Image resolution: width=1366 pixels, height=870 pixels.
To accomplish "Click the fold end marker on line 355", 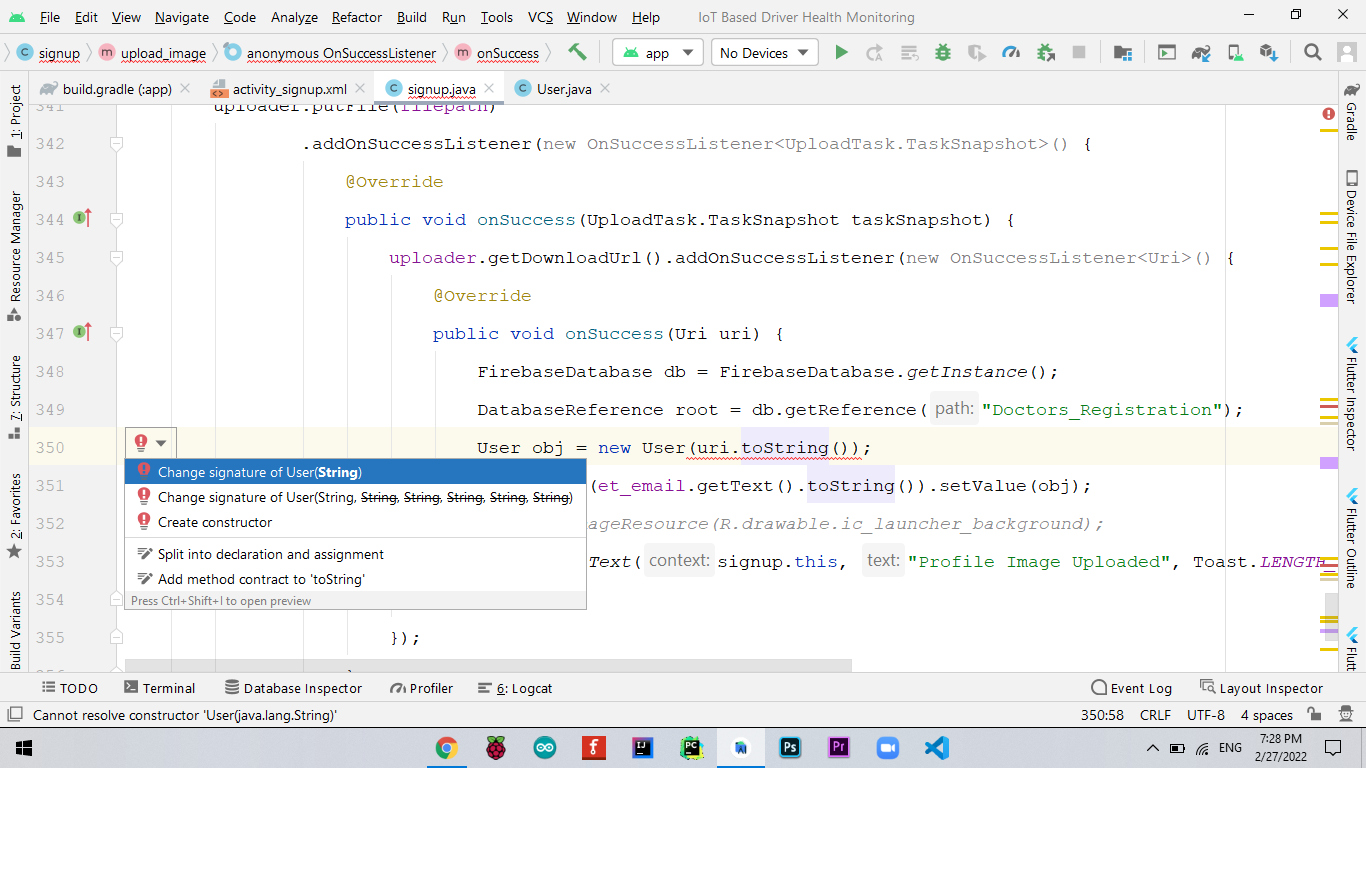I will tap(116, 637).
